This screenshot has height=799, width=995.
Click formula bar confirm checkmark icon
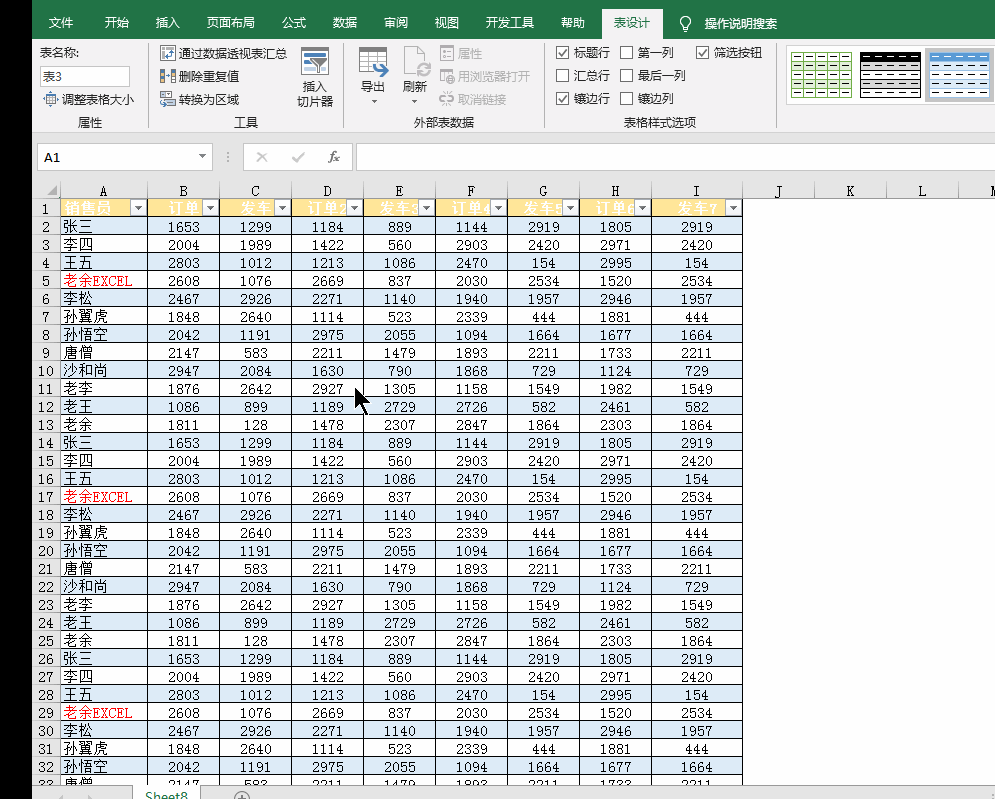298,157
